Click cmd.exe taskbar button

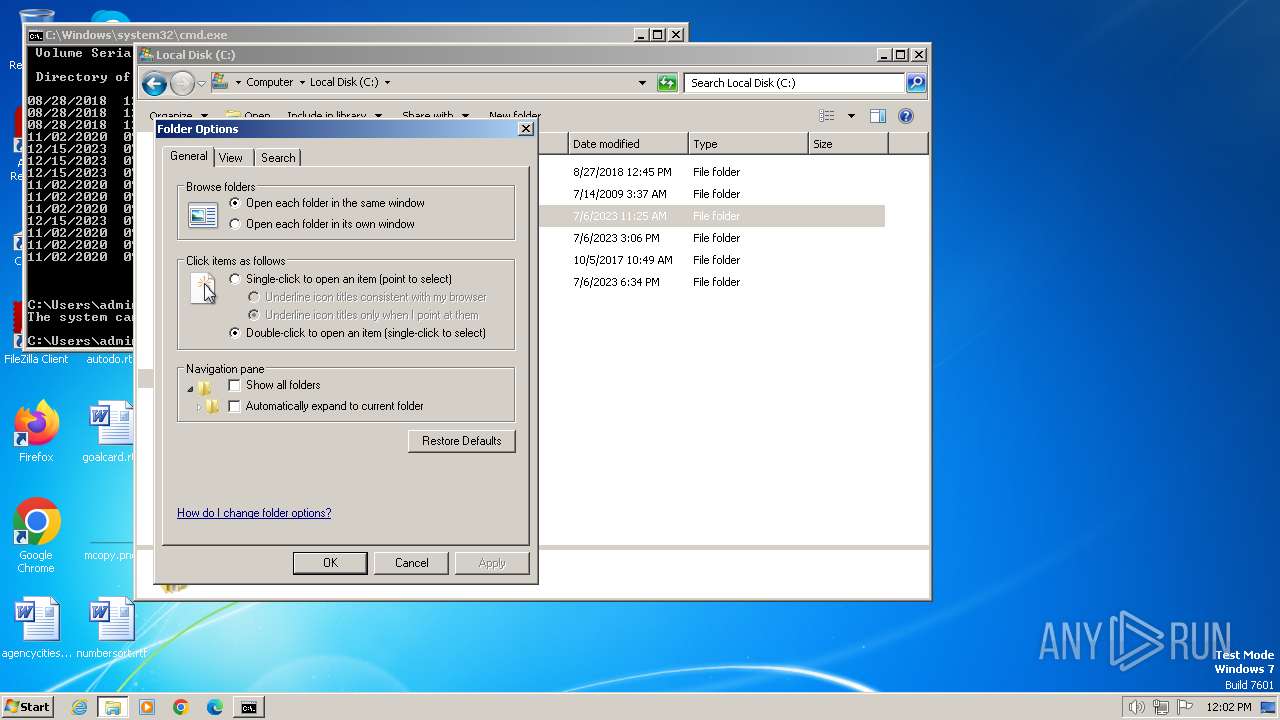(248, 707)
